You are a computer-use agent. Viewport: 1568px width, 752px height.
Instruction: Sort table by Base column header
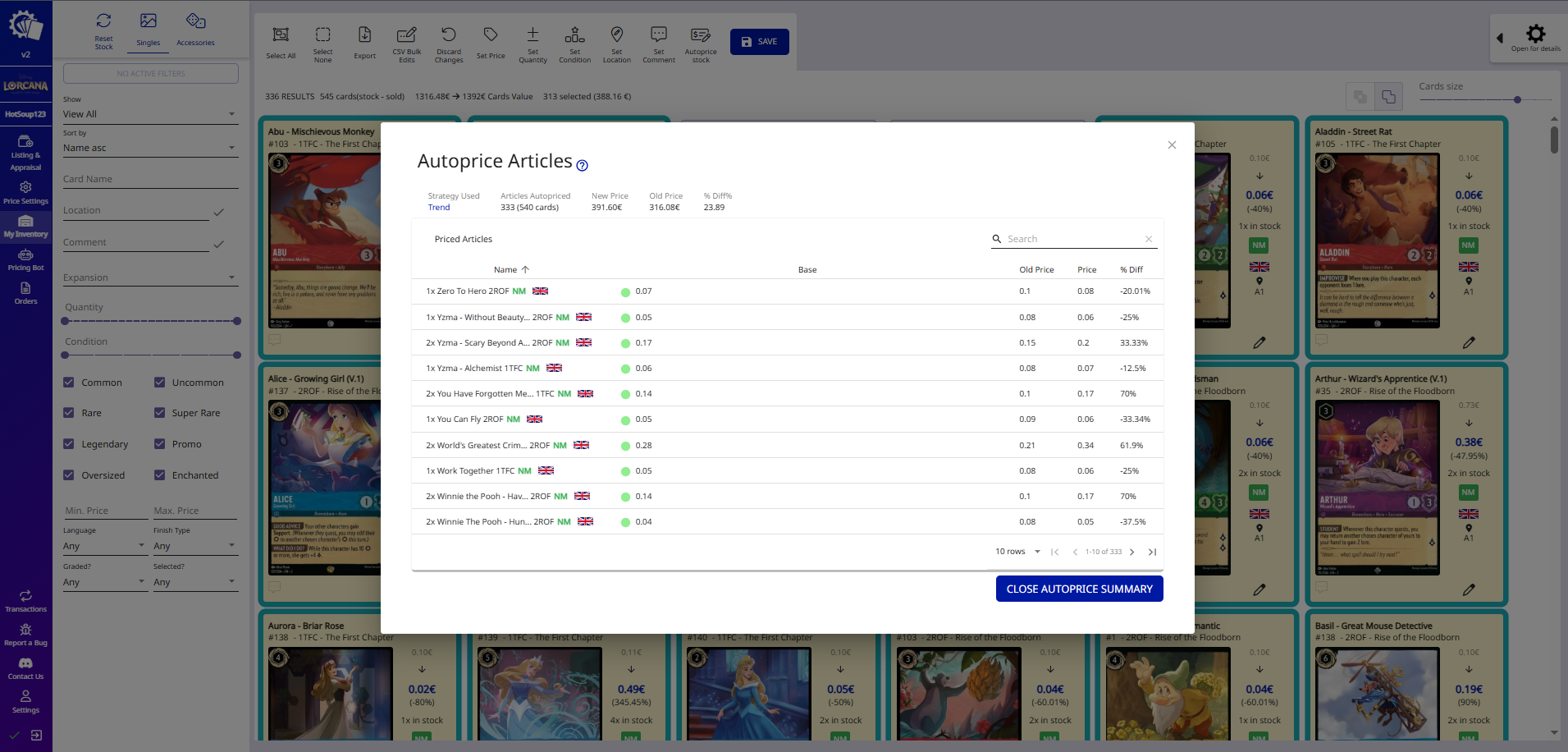(807, 269)
